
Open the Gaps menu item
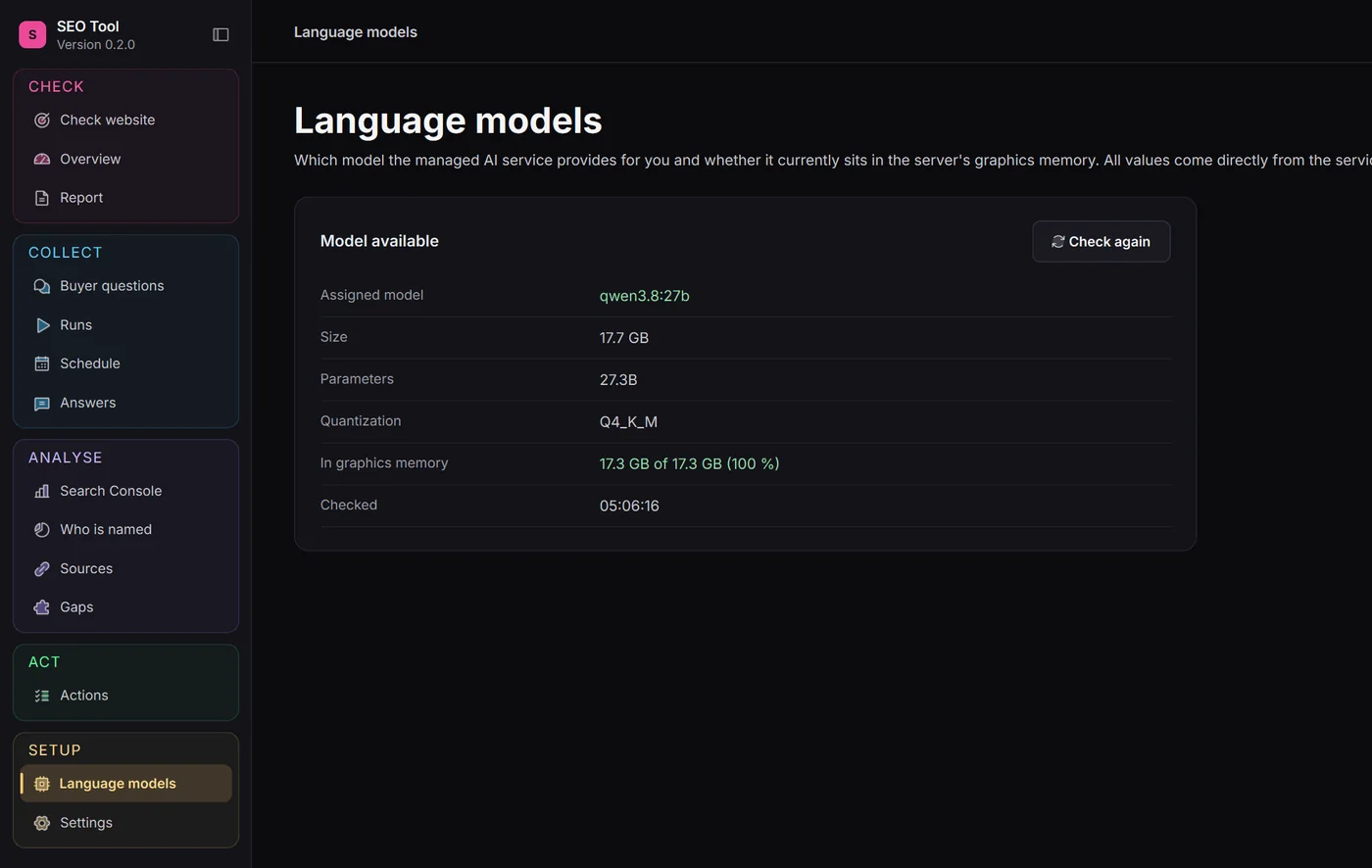click(x=125, y=607)
